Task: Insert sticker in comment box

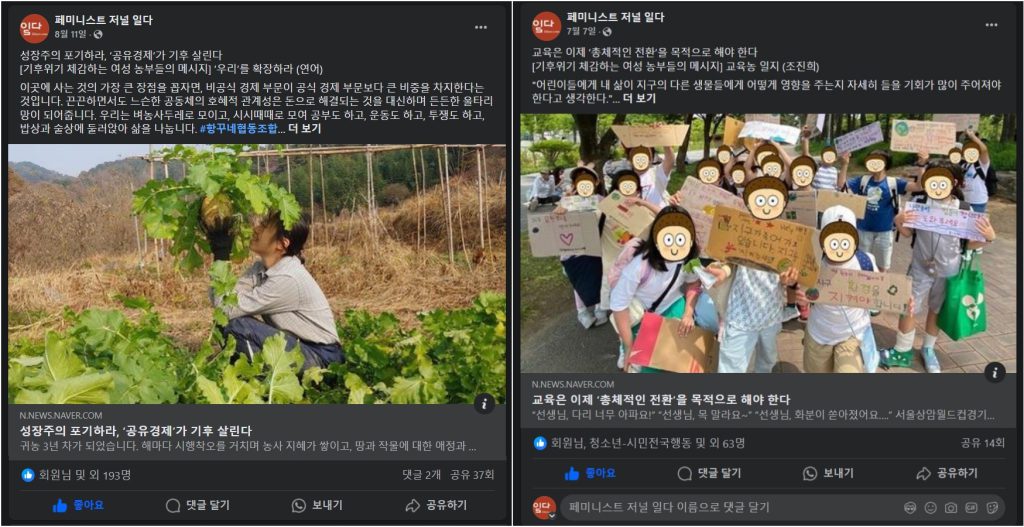Action: point(991,507)
